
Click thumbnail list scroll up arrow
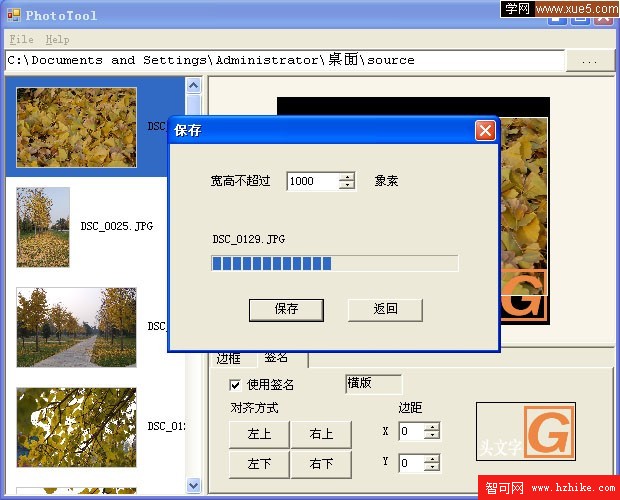(x=194, y=85)
